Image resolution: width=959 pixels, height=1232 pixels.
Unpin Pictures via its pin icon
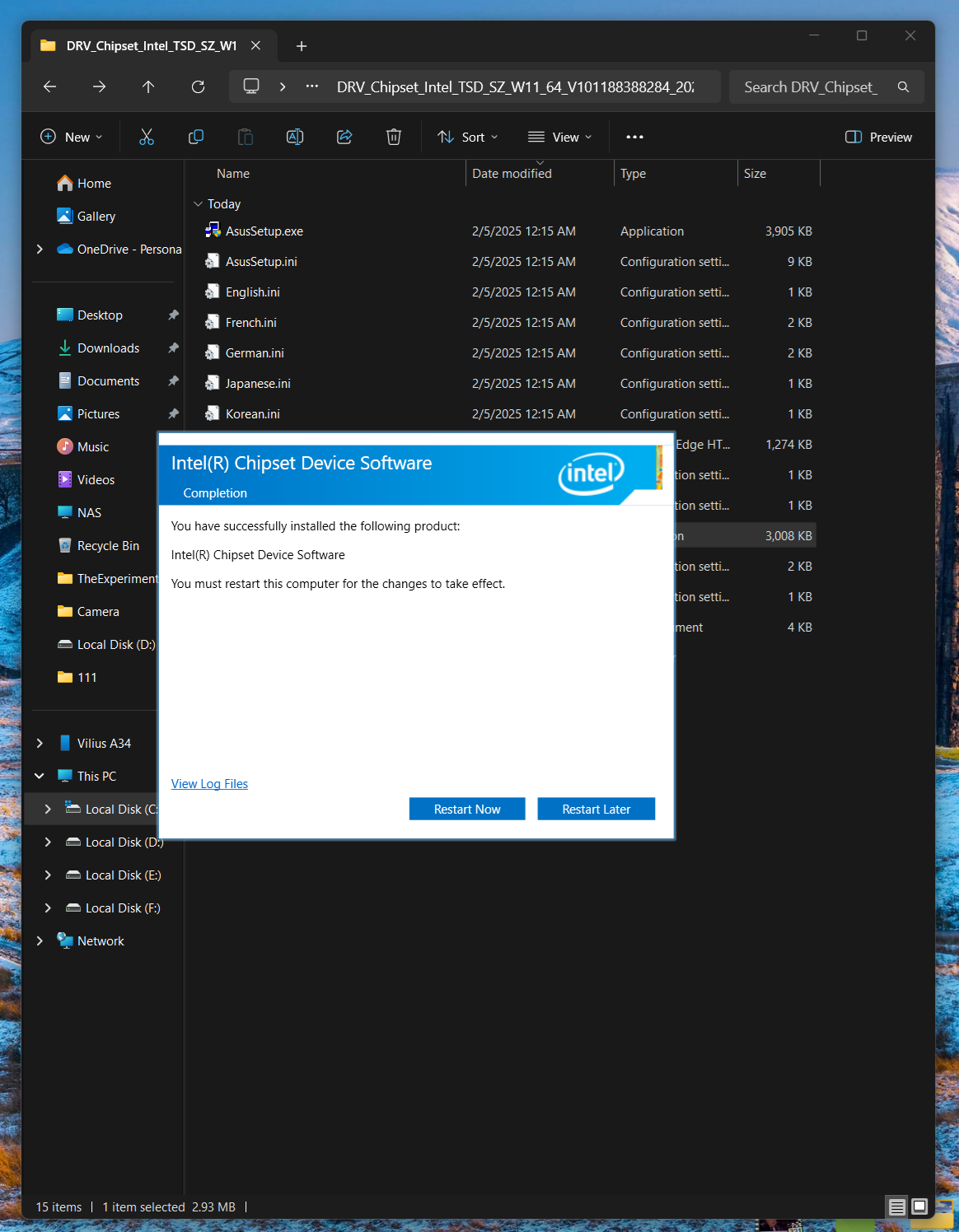pos(173,414)
